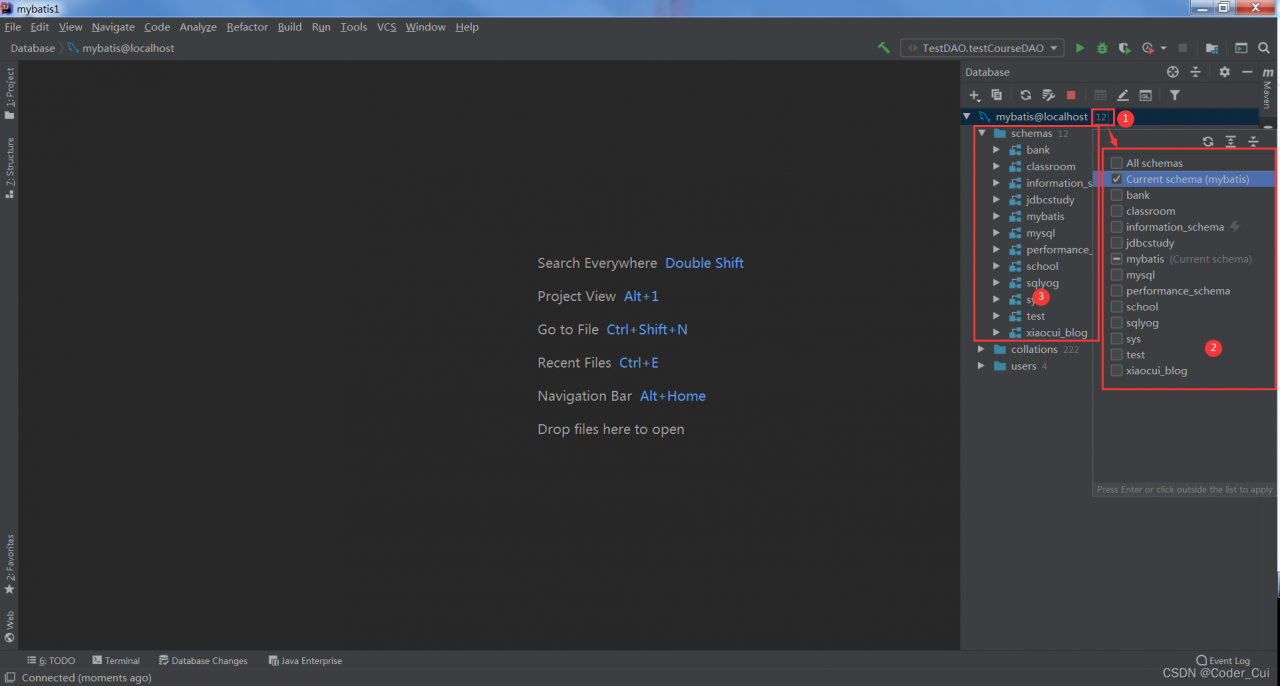
Task: Open Database panel settings gear
Action: [1224, 72]
